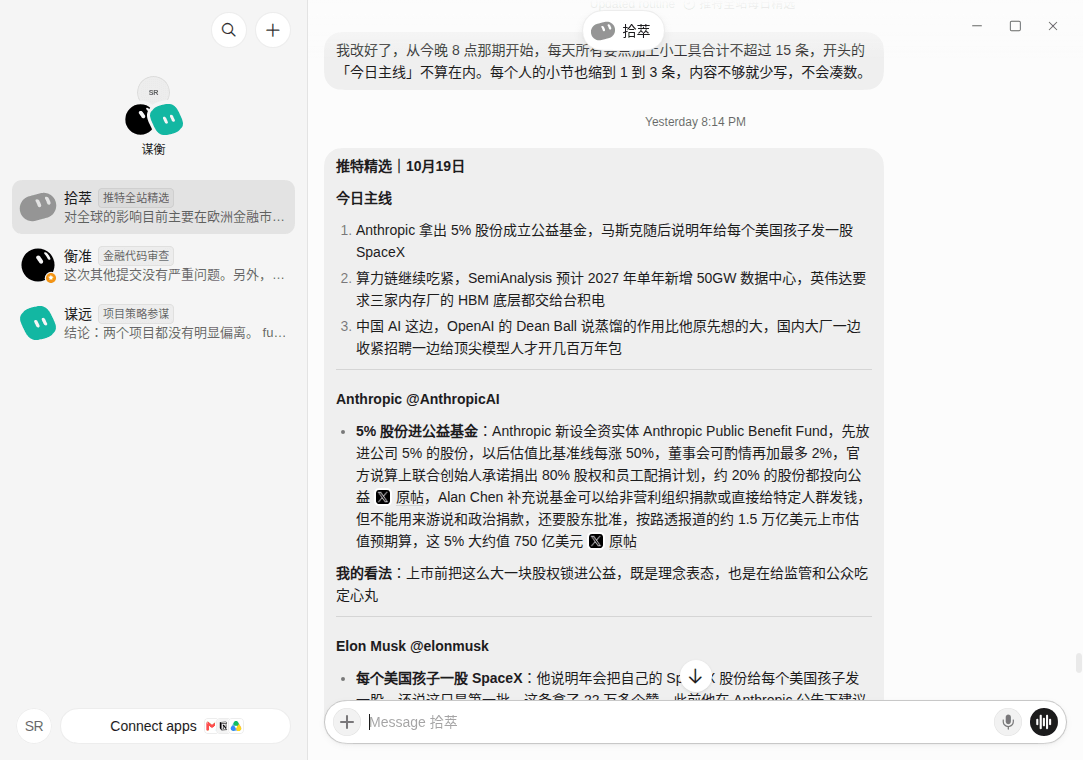Click the Connect apps button

(x=175, y=726)
